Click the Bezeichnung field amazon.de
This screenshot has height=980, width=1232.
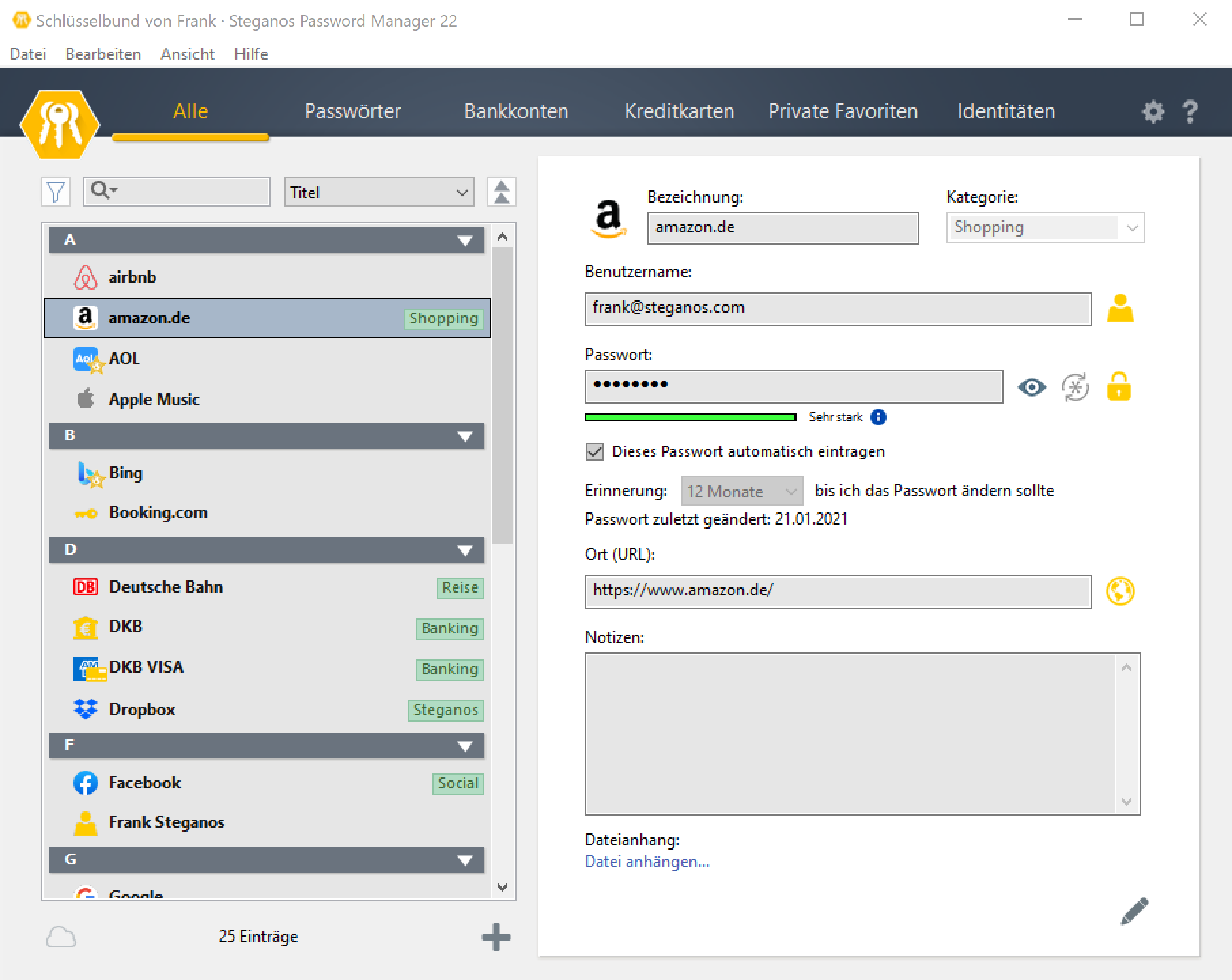(x=783, y=228)
